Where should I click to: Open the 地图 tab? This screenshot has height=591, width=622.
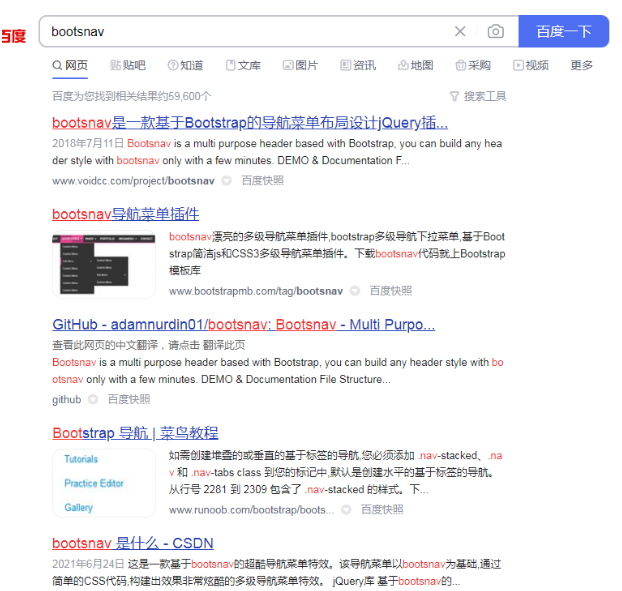coord(416,65)
